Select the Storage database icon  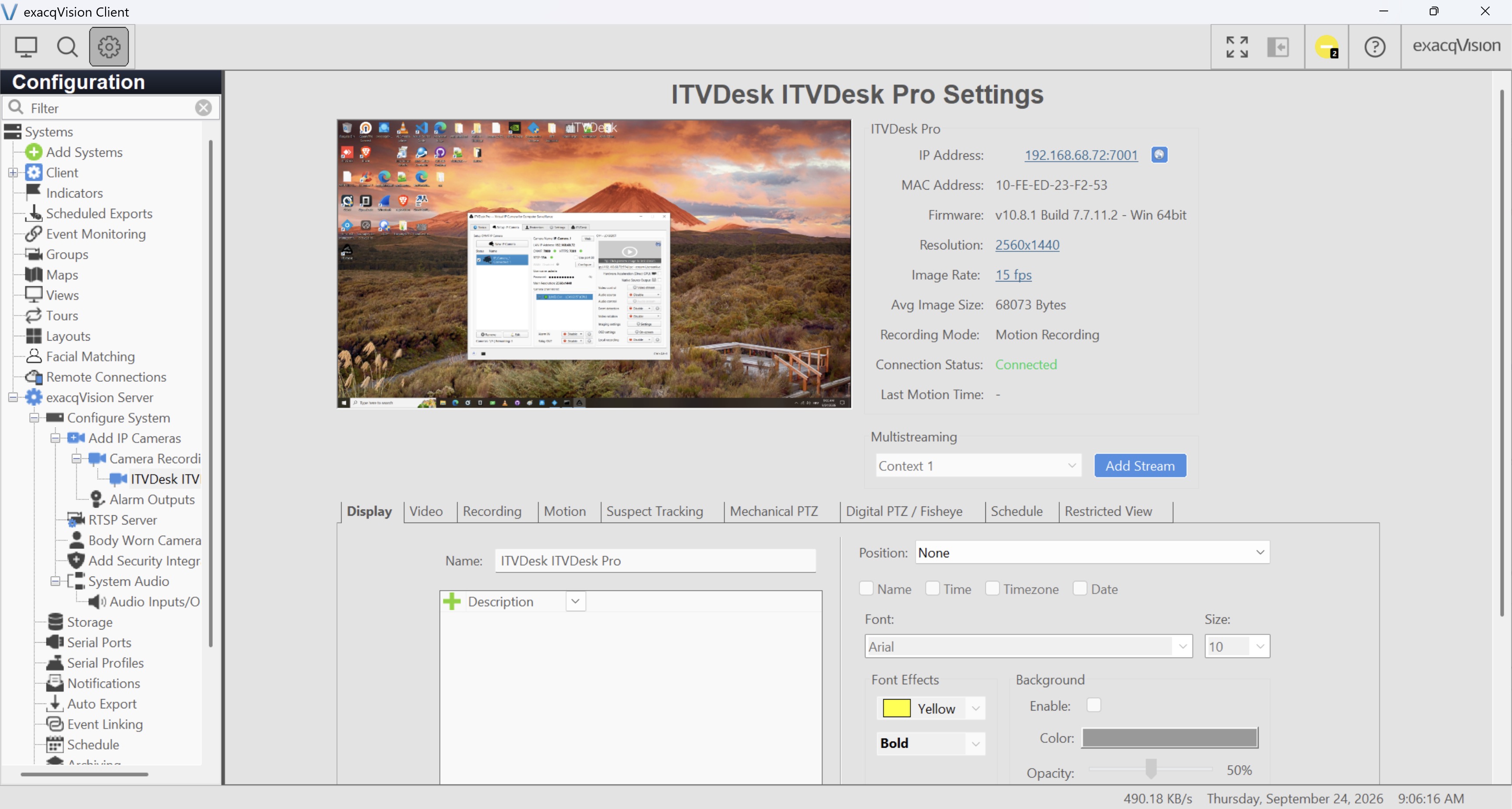click(55, 621)
